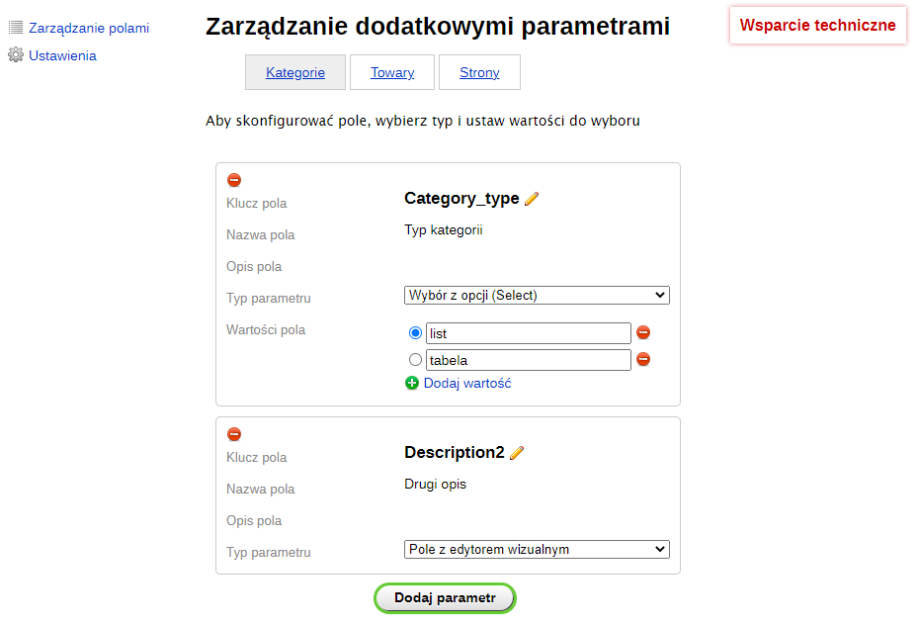Click the green plus icon to add value
920x627 pixels.
pos(412,383)
